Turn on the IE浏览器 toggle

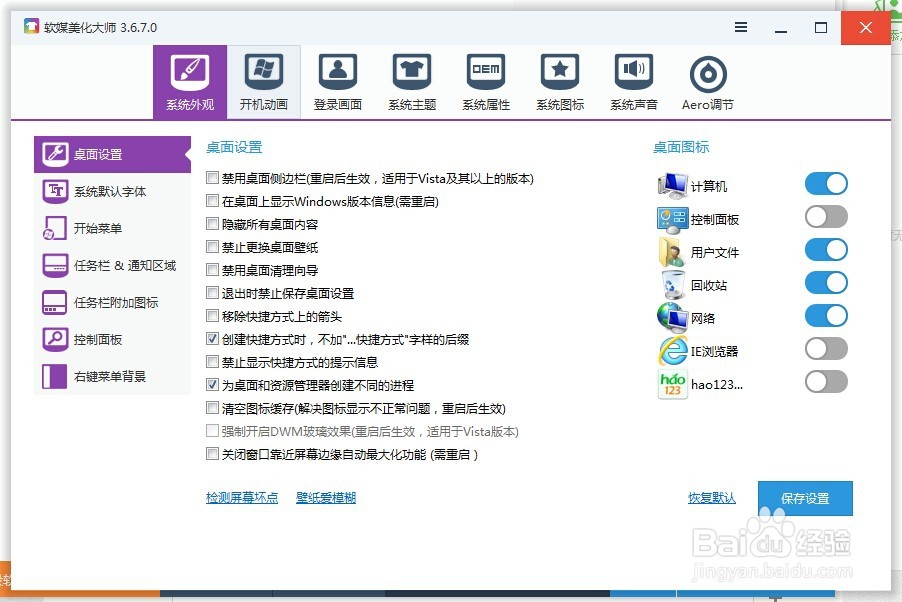pyautogui.click(x=826, y=349)
